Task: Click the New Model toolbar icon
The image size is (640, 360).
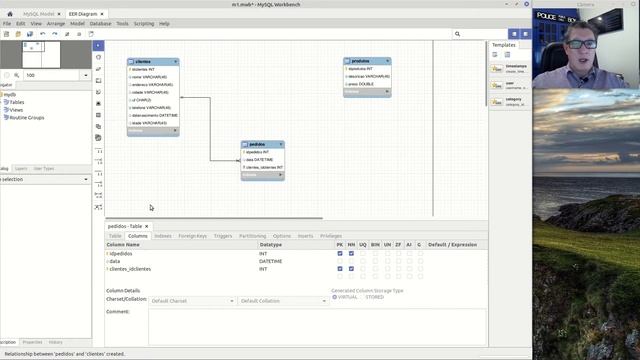Action: coord(6,34)
